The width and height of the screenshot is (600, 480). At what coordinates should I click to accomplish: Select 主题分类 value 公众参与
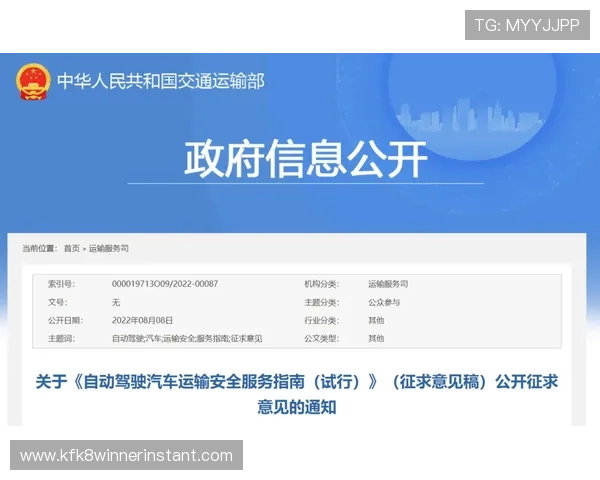pyautogui.click(x=384, y=302)
